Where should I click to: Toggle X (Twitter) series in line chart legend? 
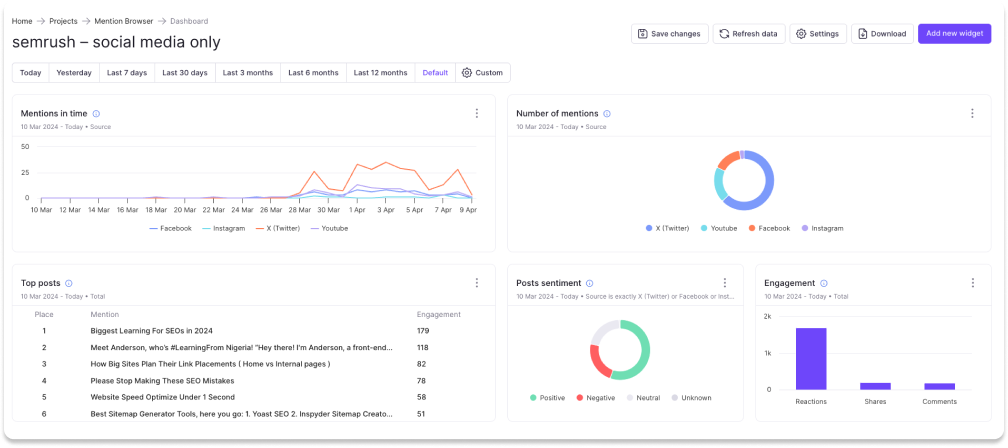coord(277,228)
